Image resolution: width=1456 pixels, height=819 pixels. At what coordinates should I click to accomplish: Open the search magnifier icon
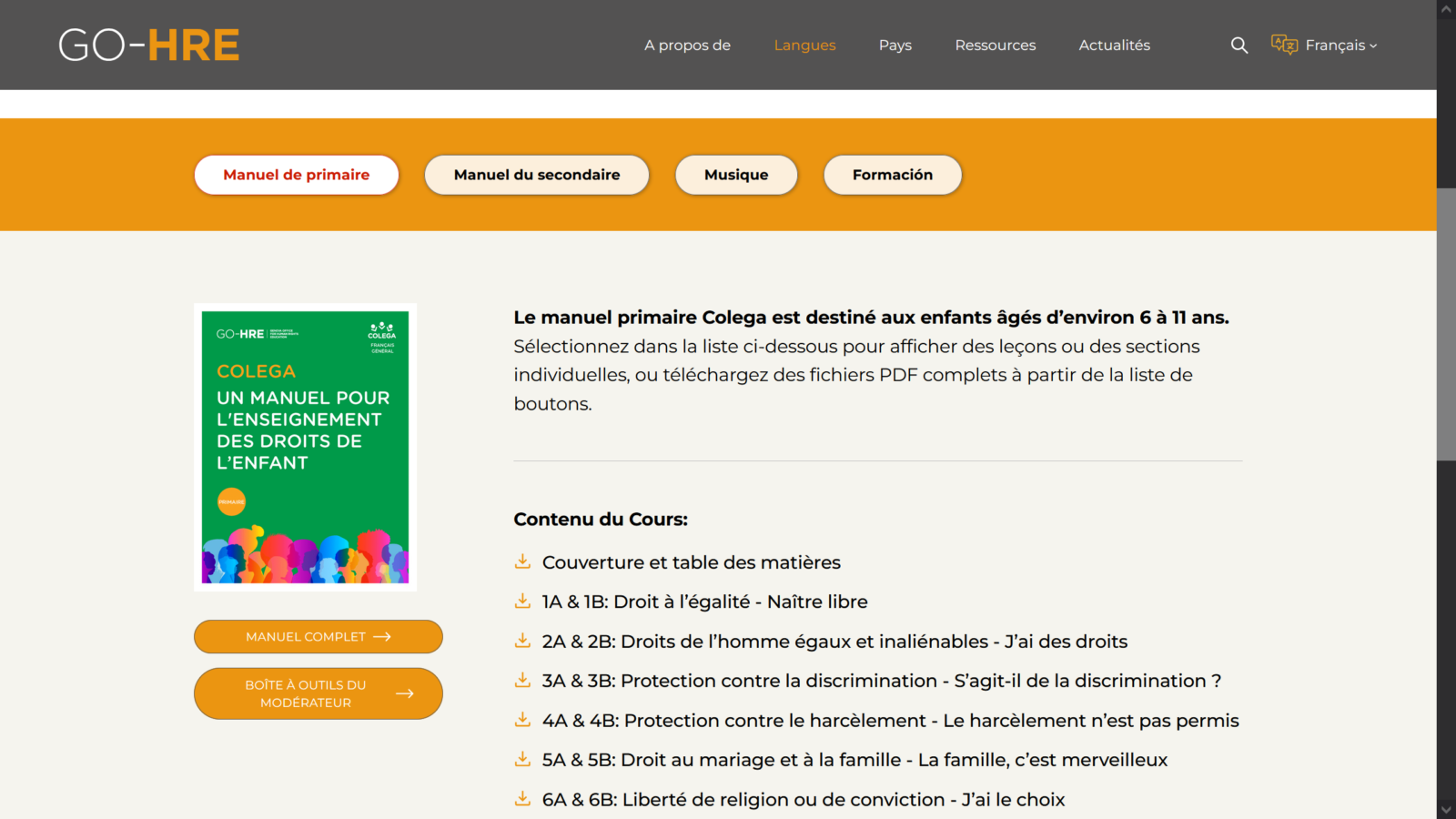click(1239, 45)
